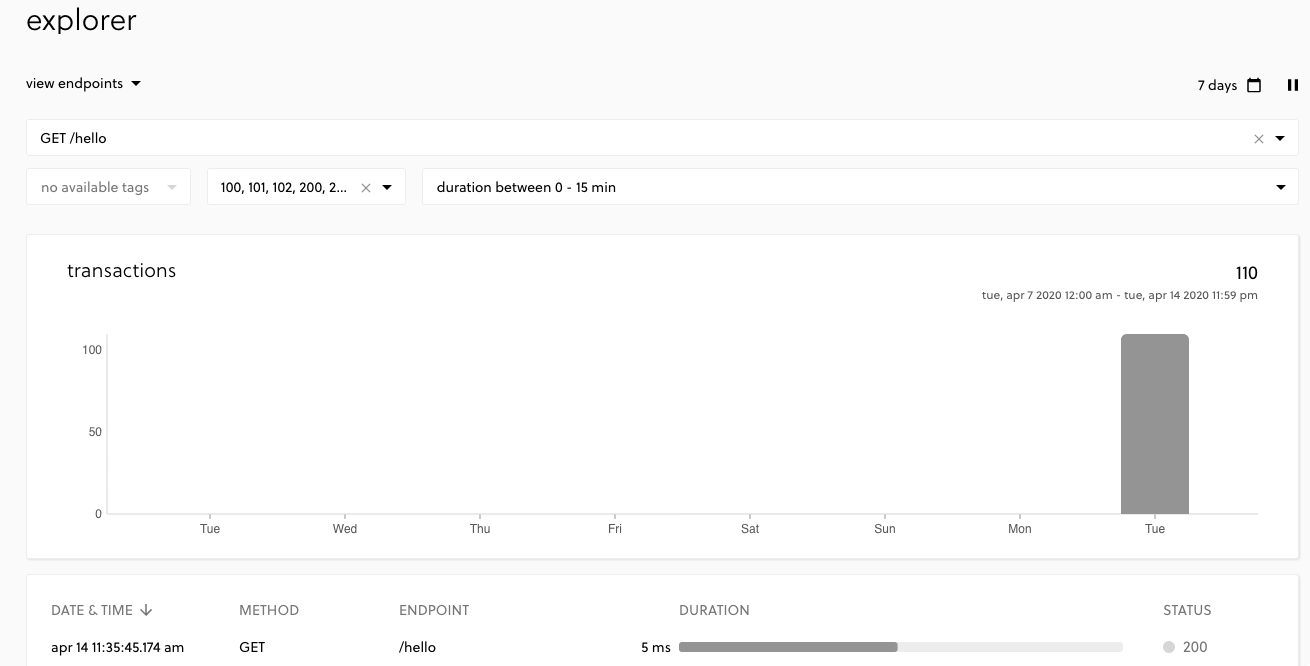Open the calendar date range picker
This screenshot has width=1310, height=666.
(1253, 85)
